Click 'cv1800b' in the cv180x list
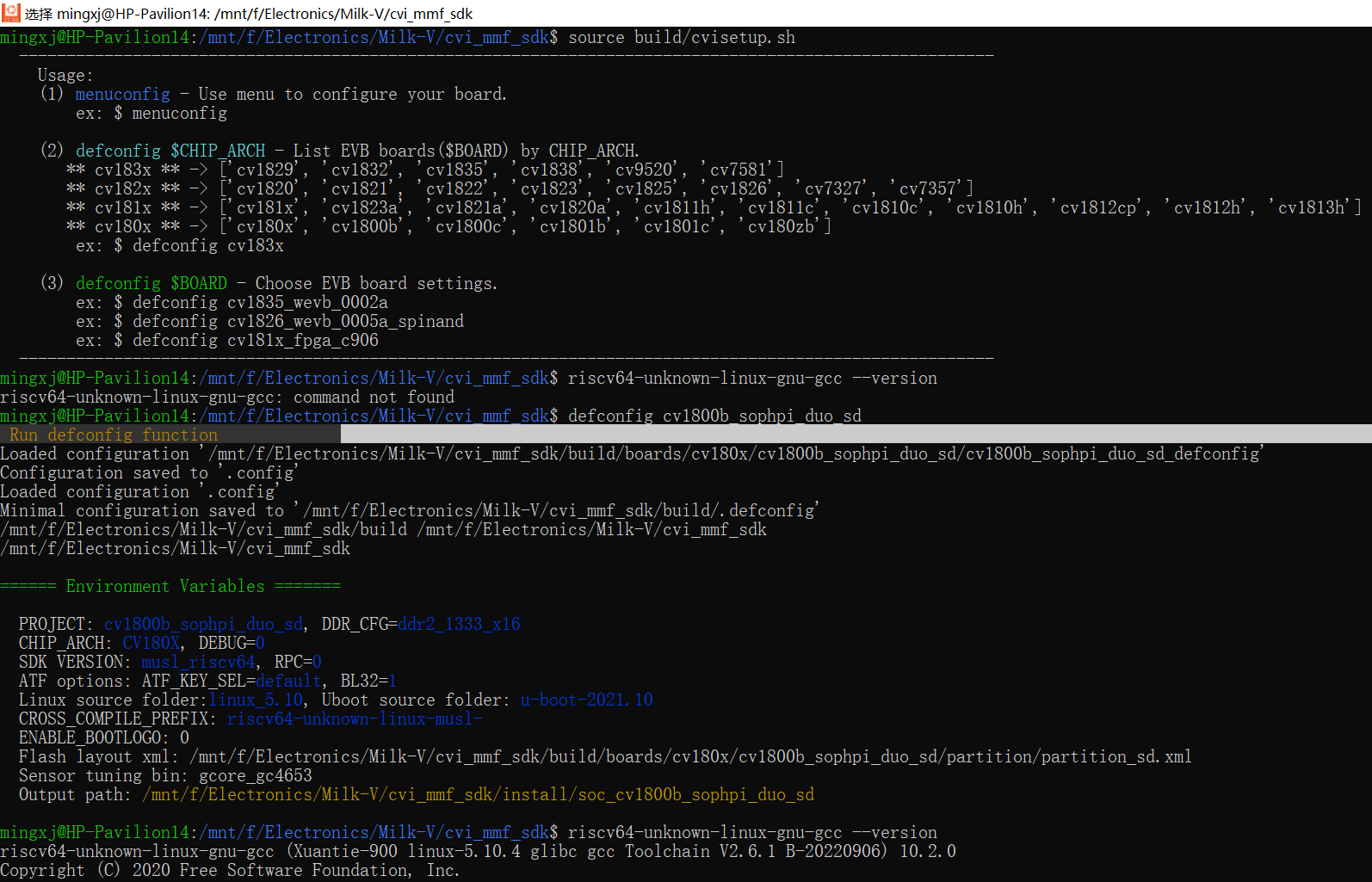The image size is (1372, 882). (x=365, y=227)
